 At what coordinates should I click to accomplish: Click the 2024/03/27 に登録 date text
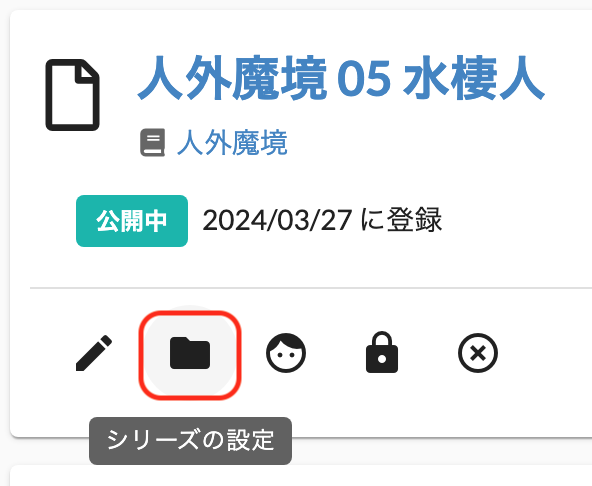point(322,220)
